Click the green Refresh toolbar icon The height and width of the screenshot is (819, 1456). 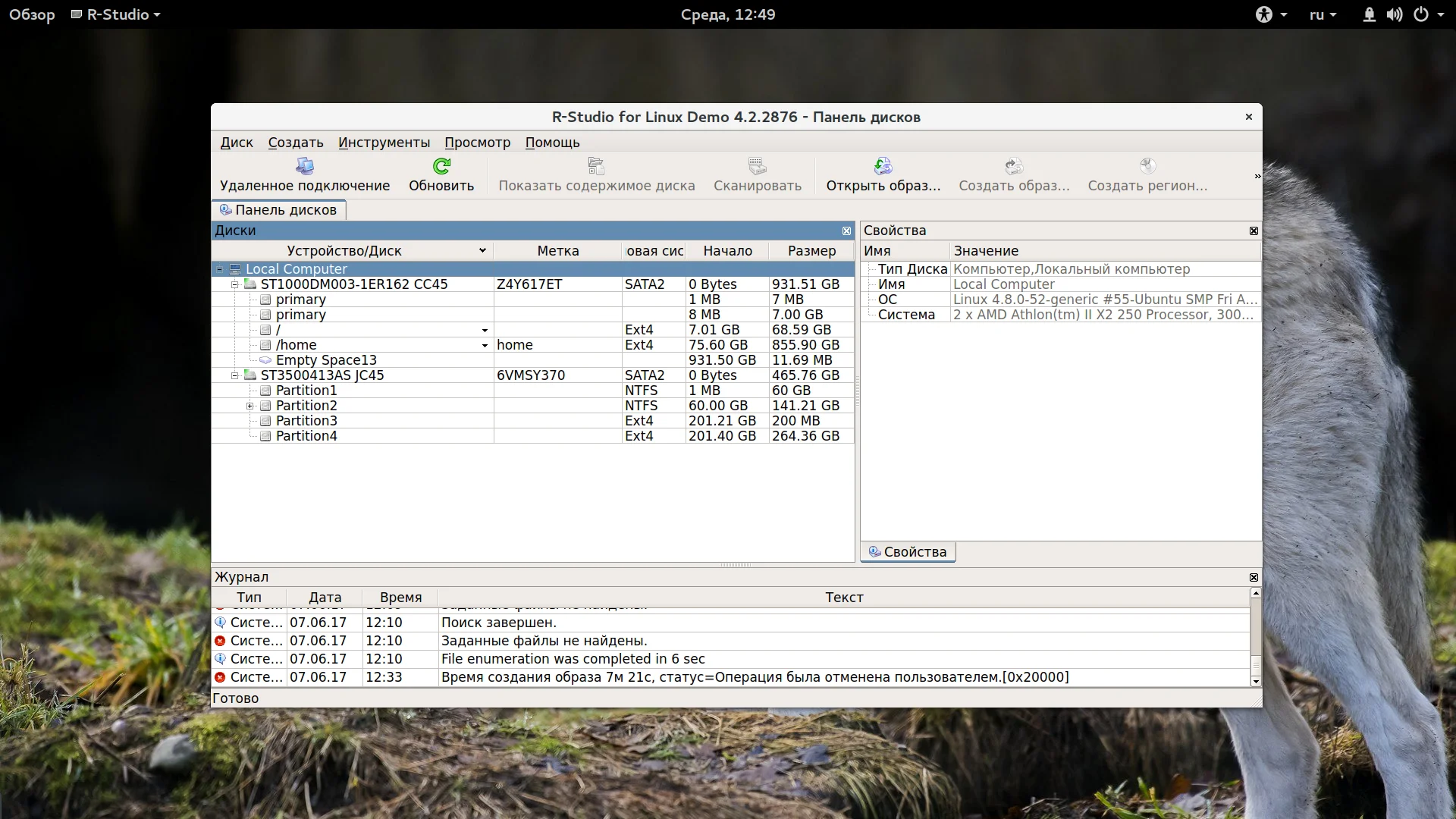(x=441, y=166)
